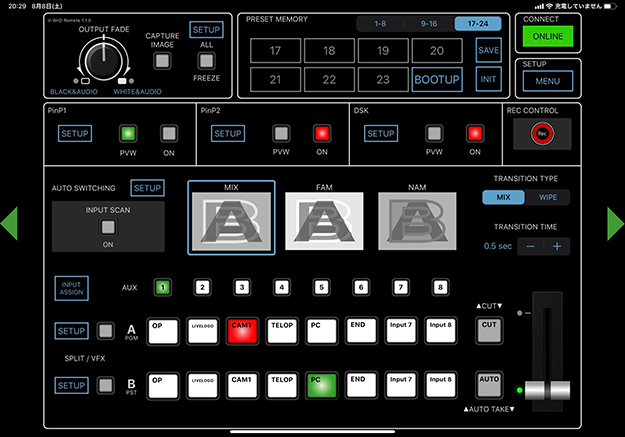625x437 pixels.
Task: Increase transition time with plus button
Action: click(x=557, y=246)
